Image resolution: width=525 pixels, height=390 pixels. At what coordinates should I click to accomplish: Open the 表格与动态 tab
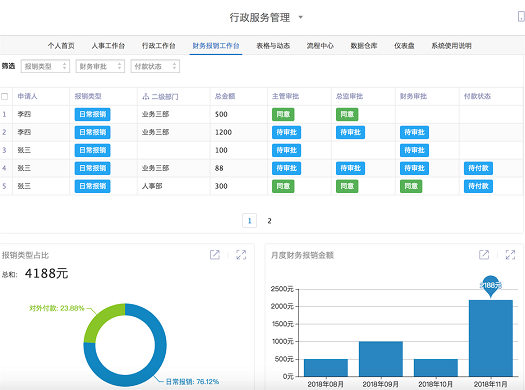tap(273, 46)
